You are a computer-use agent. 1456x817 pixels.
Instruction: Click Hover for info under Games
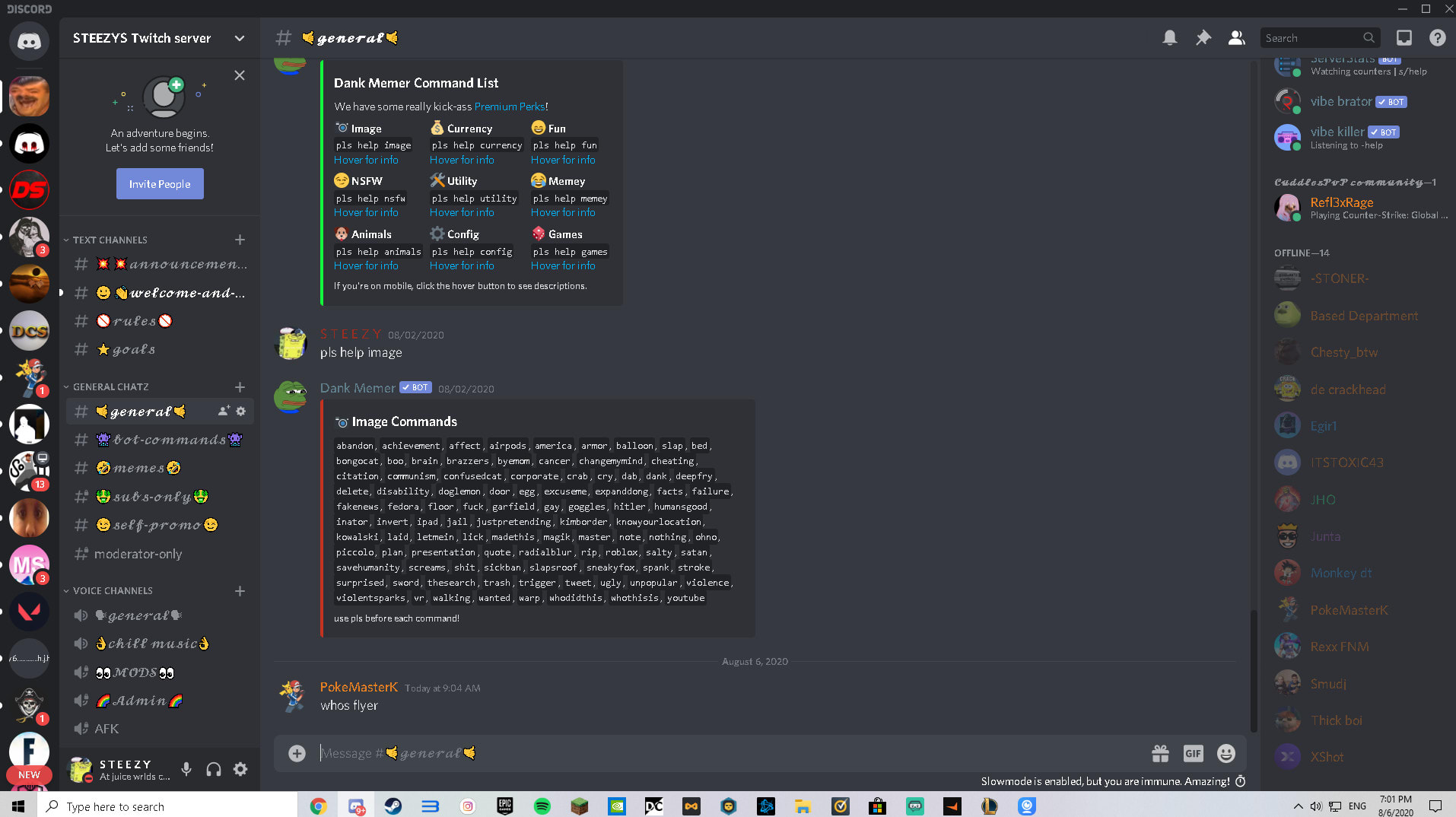click(563, 265)
